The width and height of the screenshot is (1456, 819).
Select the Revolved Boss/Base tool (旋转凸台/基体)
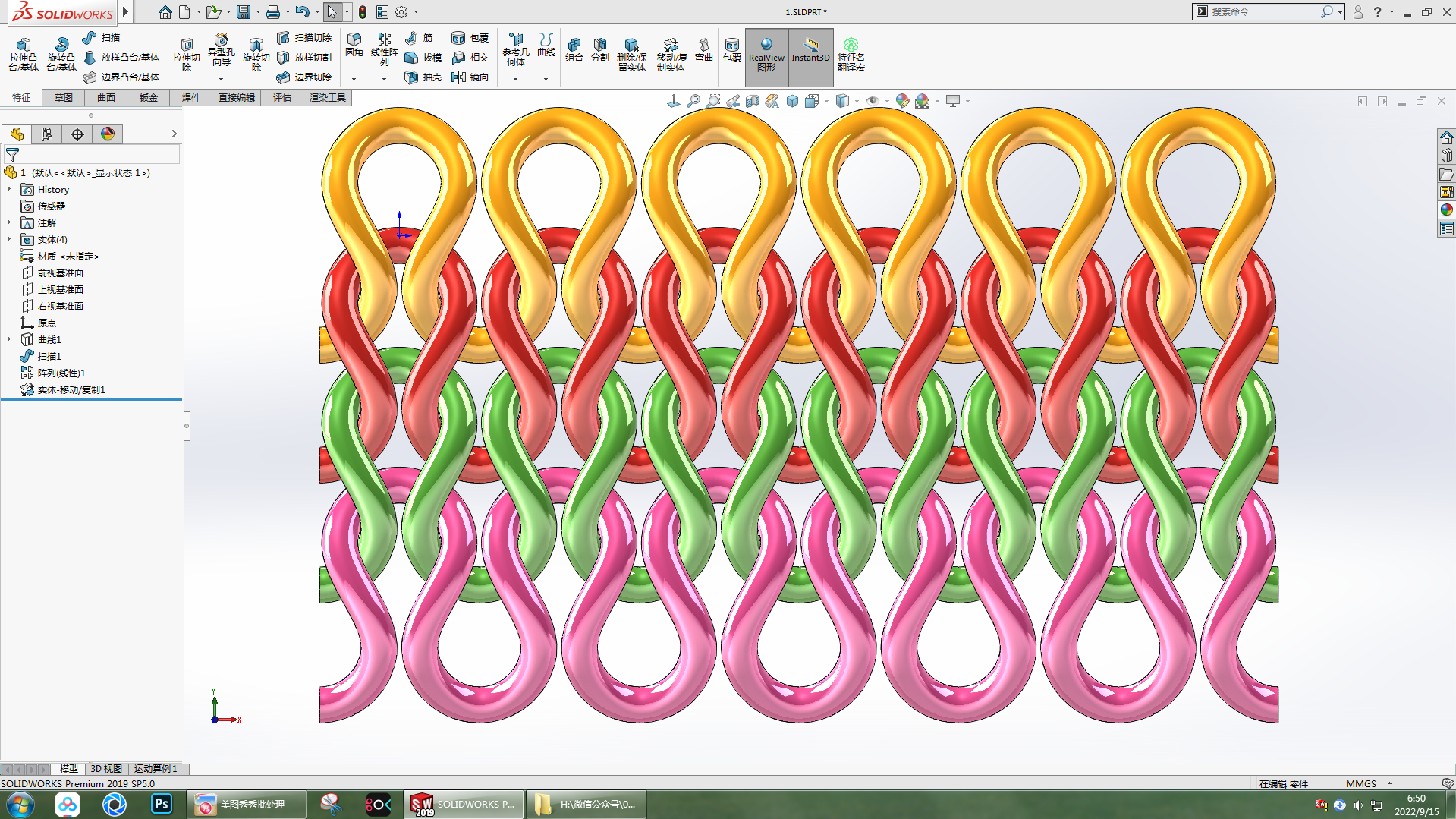61,55
